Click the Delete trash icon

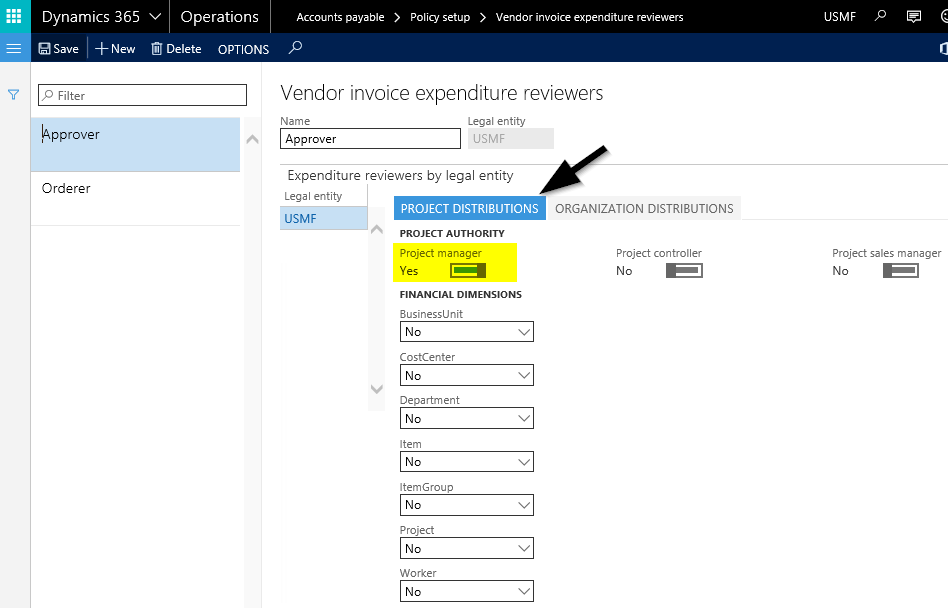[157, 49]
